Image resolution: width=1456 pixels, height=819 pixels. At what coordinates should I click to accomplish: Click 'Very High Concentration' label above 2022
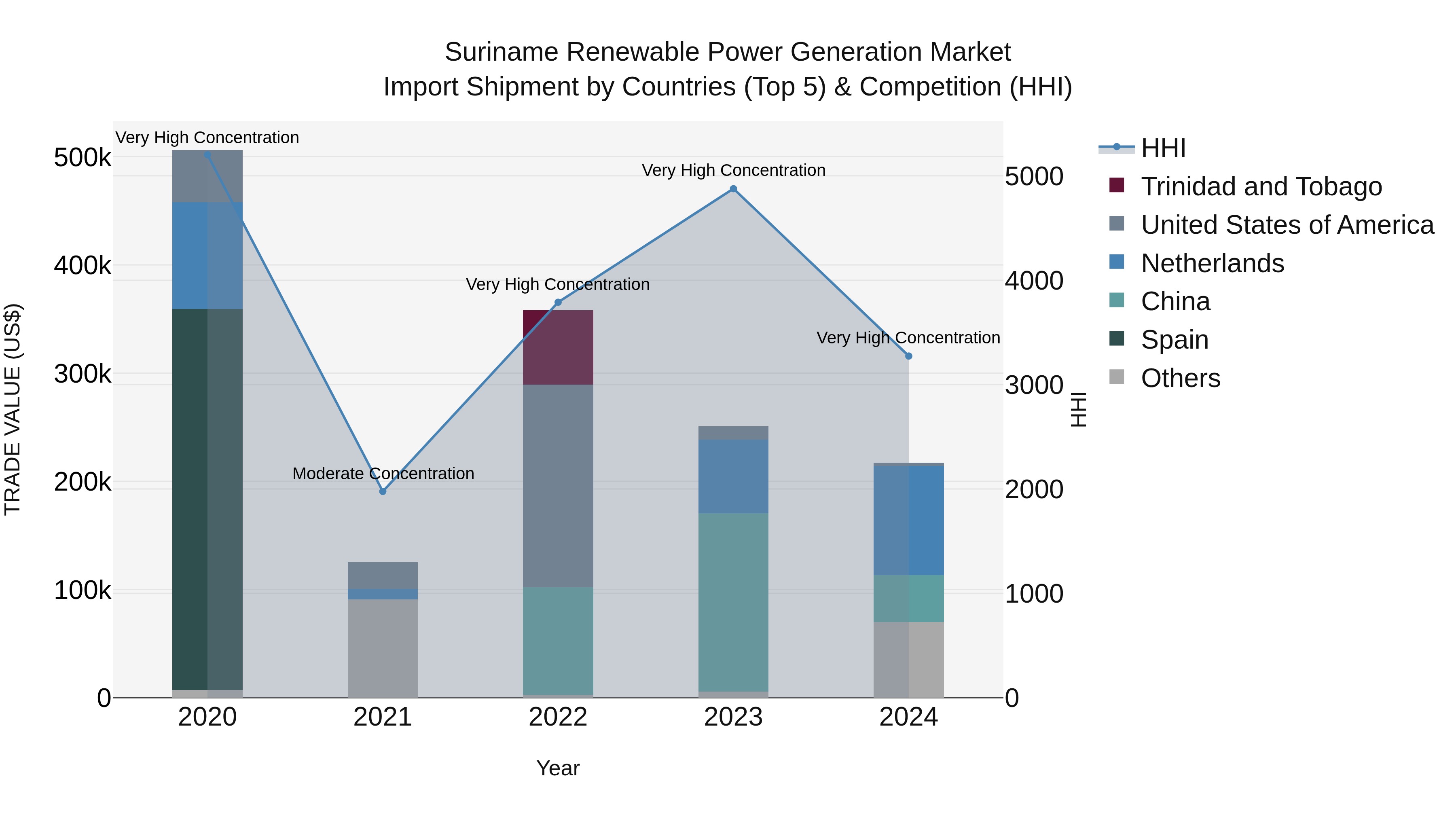(558, 284)
